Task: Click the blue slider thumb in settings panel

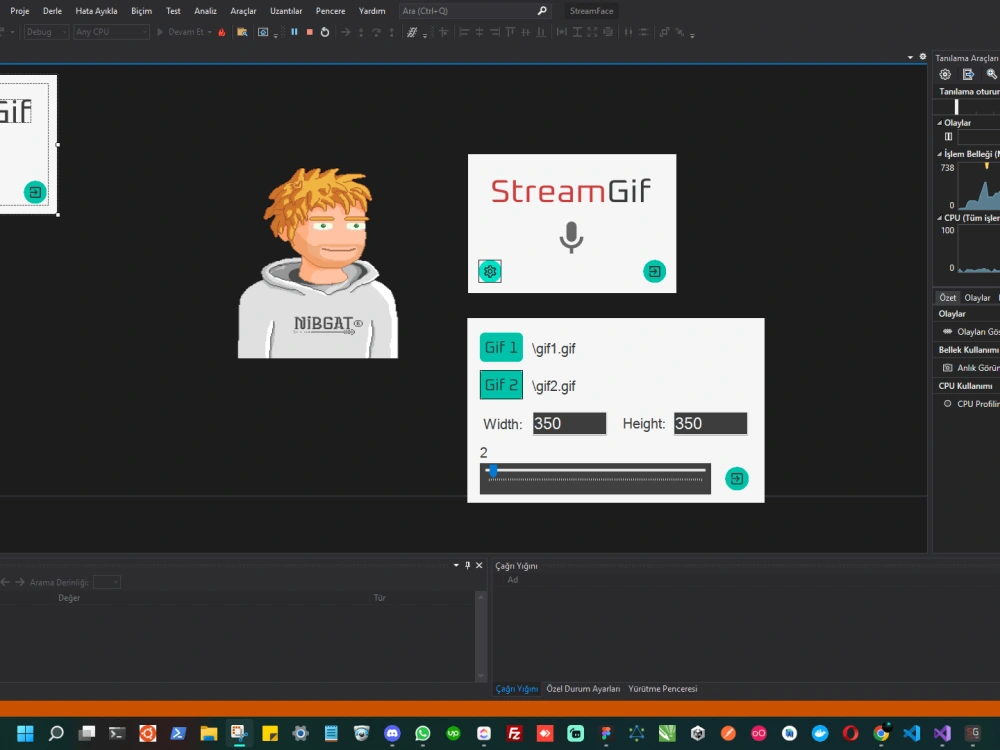Action: tap(493, 471)
